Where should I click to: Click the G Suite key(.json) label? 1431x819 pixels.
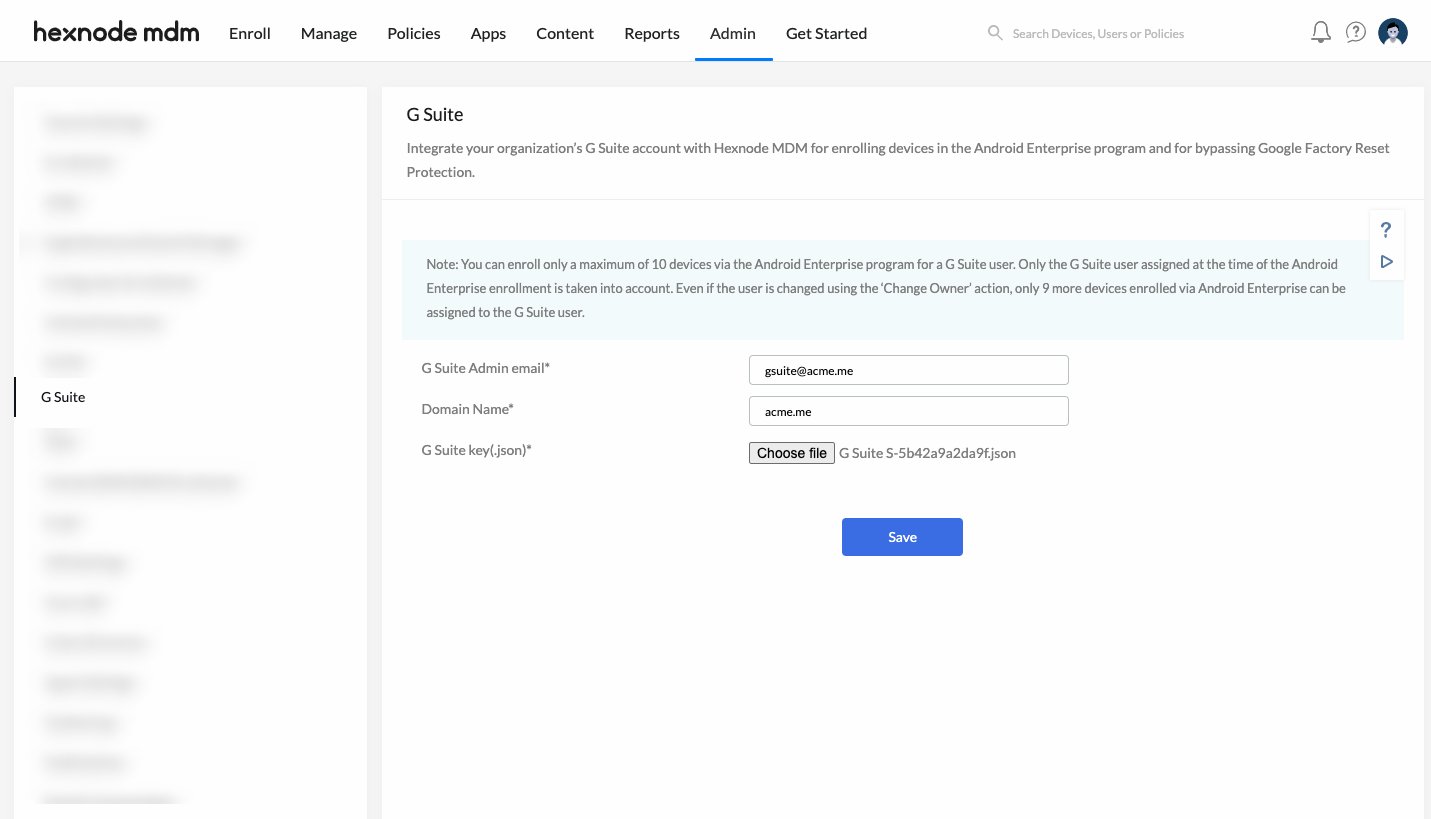tap(476, 450)
